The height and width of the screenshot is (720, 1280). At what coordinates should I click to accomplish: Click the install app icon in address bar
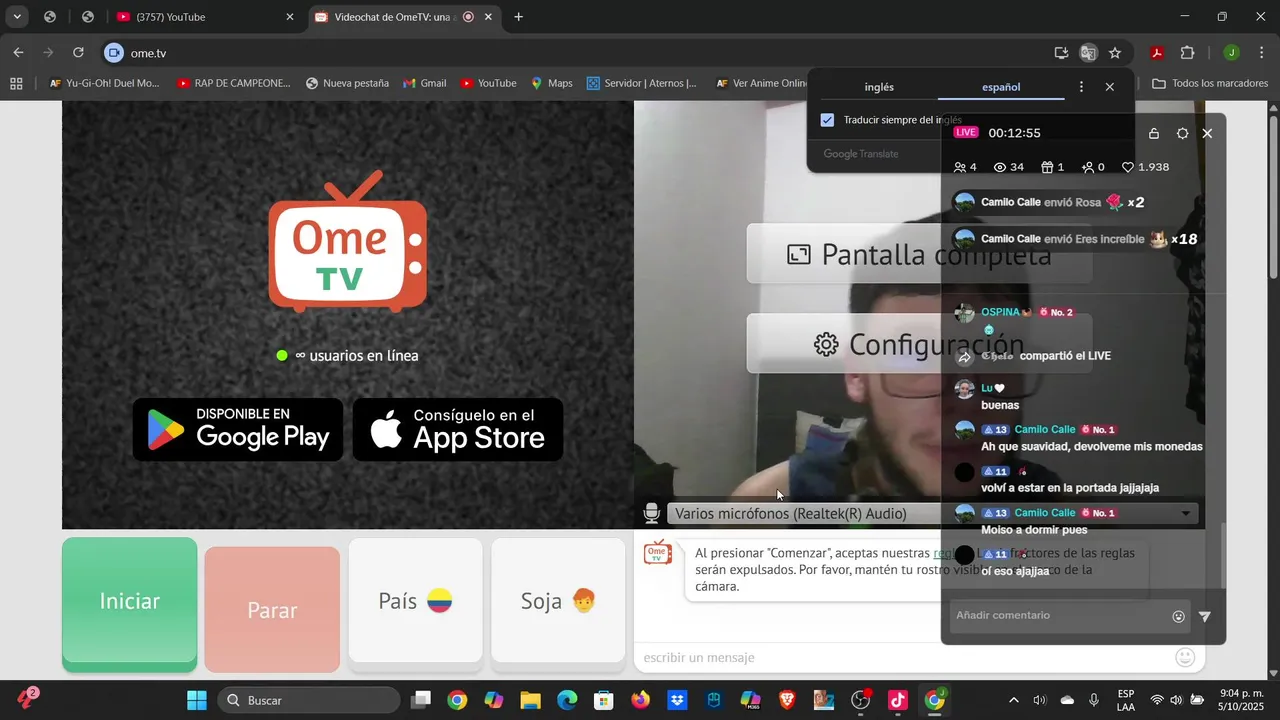[1061, 53]
